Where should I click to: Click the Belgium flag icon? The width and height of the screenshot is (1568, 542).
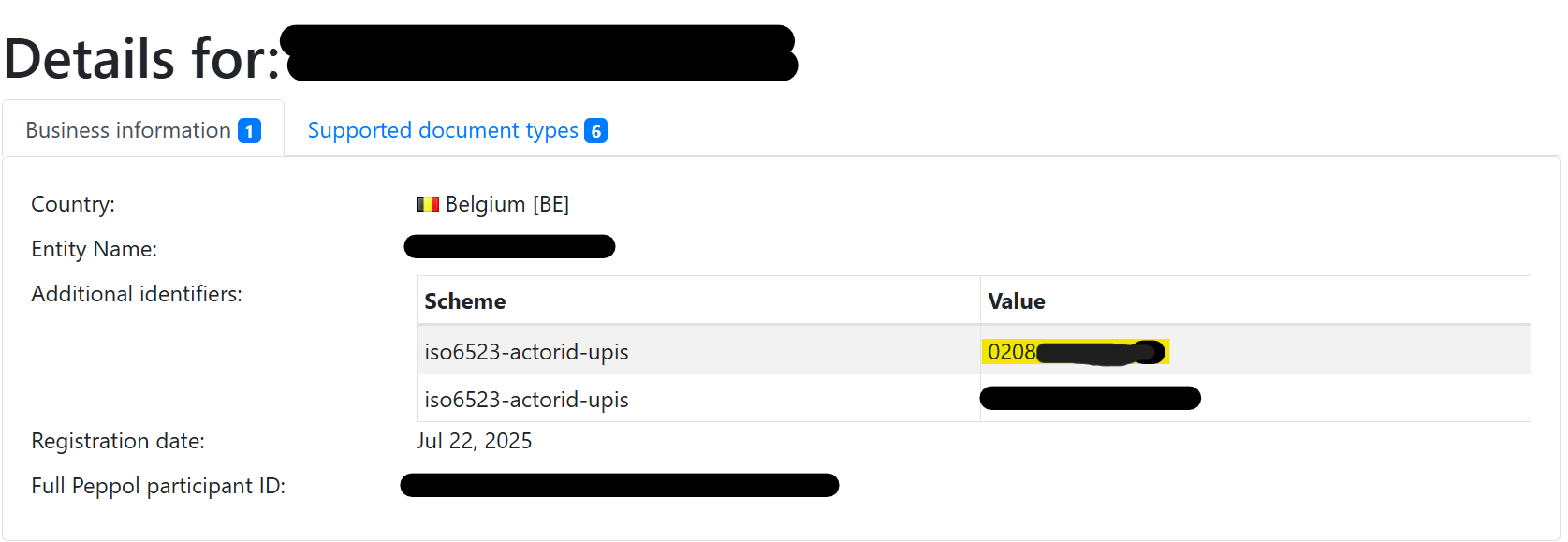(x=427, y=203)
